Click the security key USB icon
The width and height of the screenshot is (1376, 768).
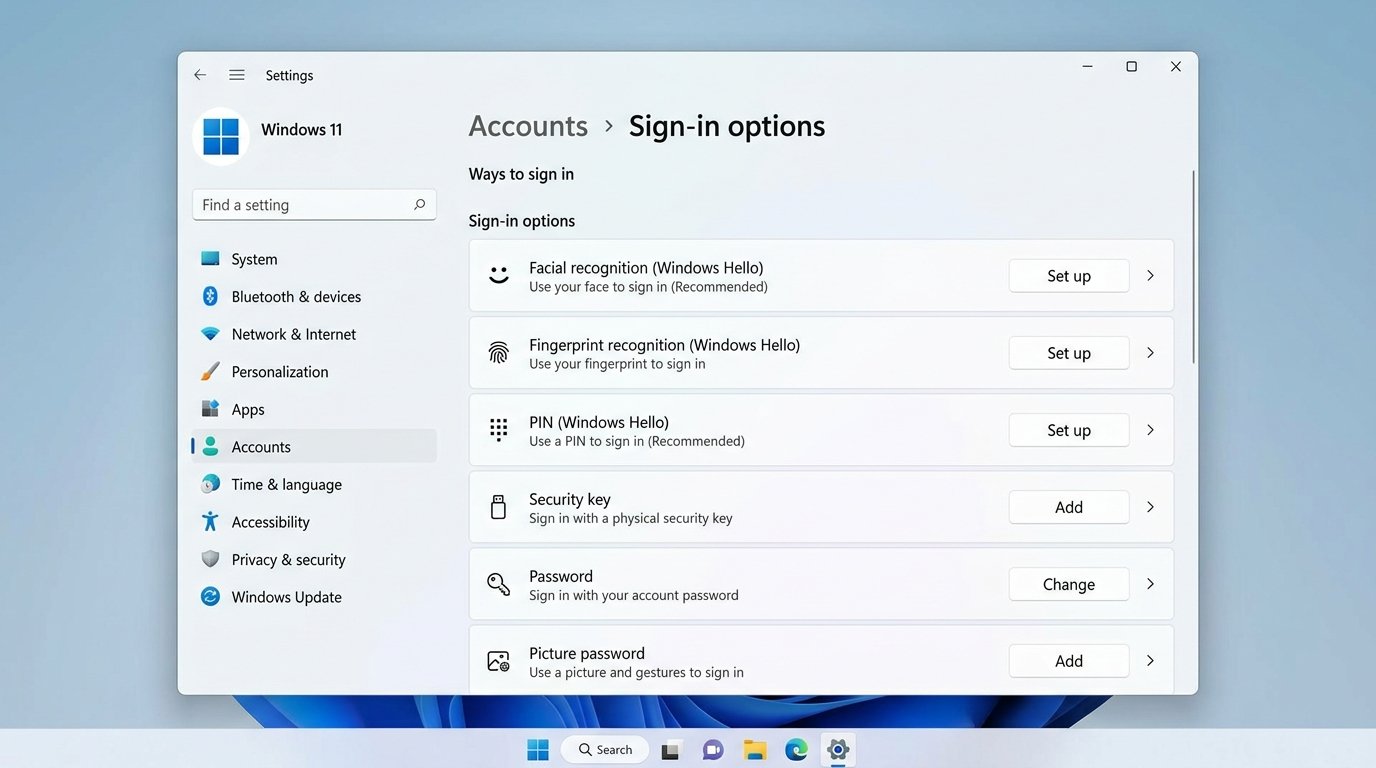(x=498, y=507)
